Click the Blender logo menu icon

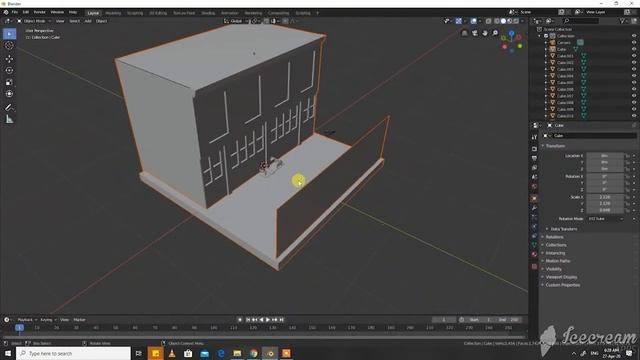6,12
